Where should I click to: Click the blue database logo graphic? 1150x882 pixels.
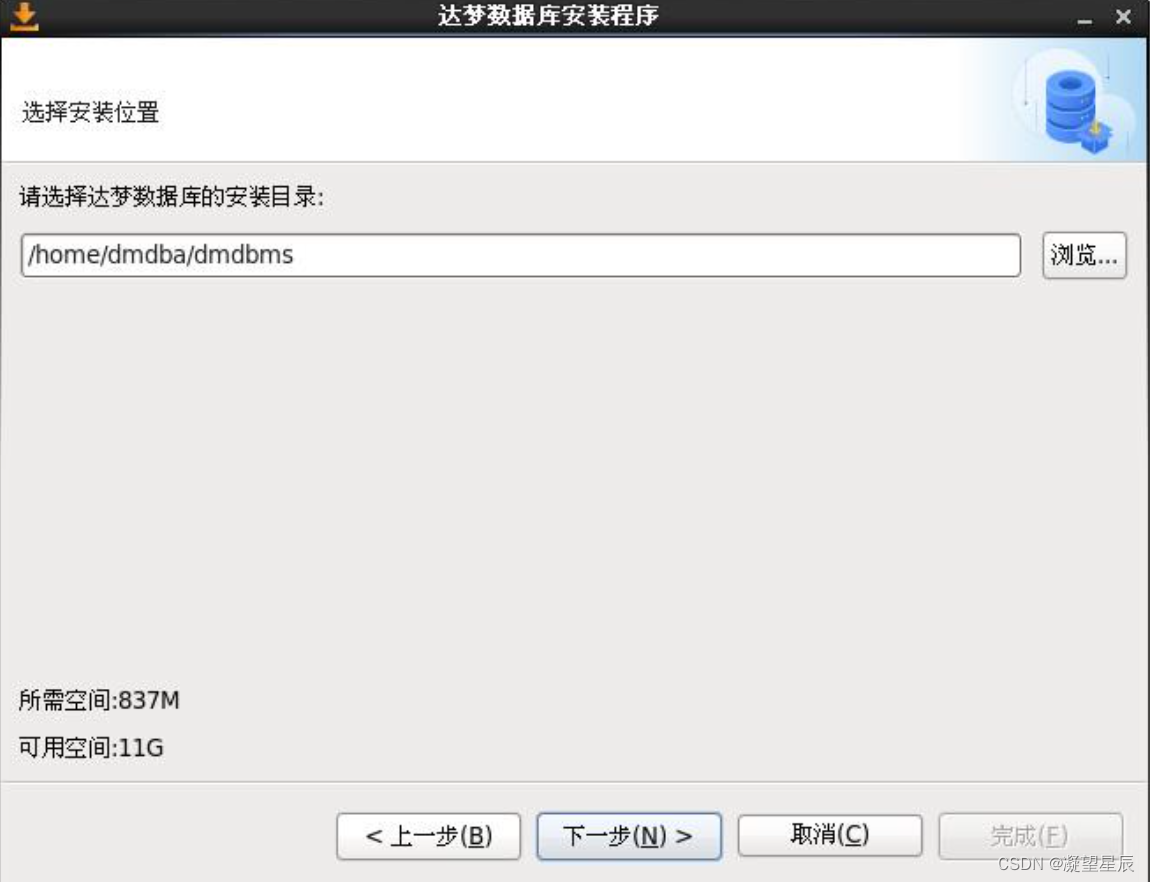[x=1077, y=111]
